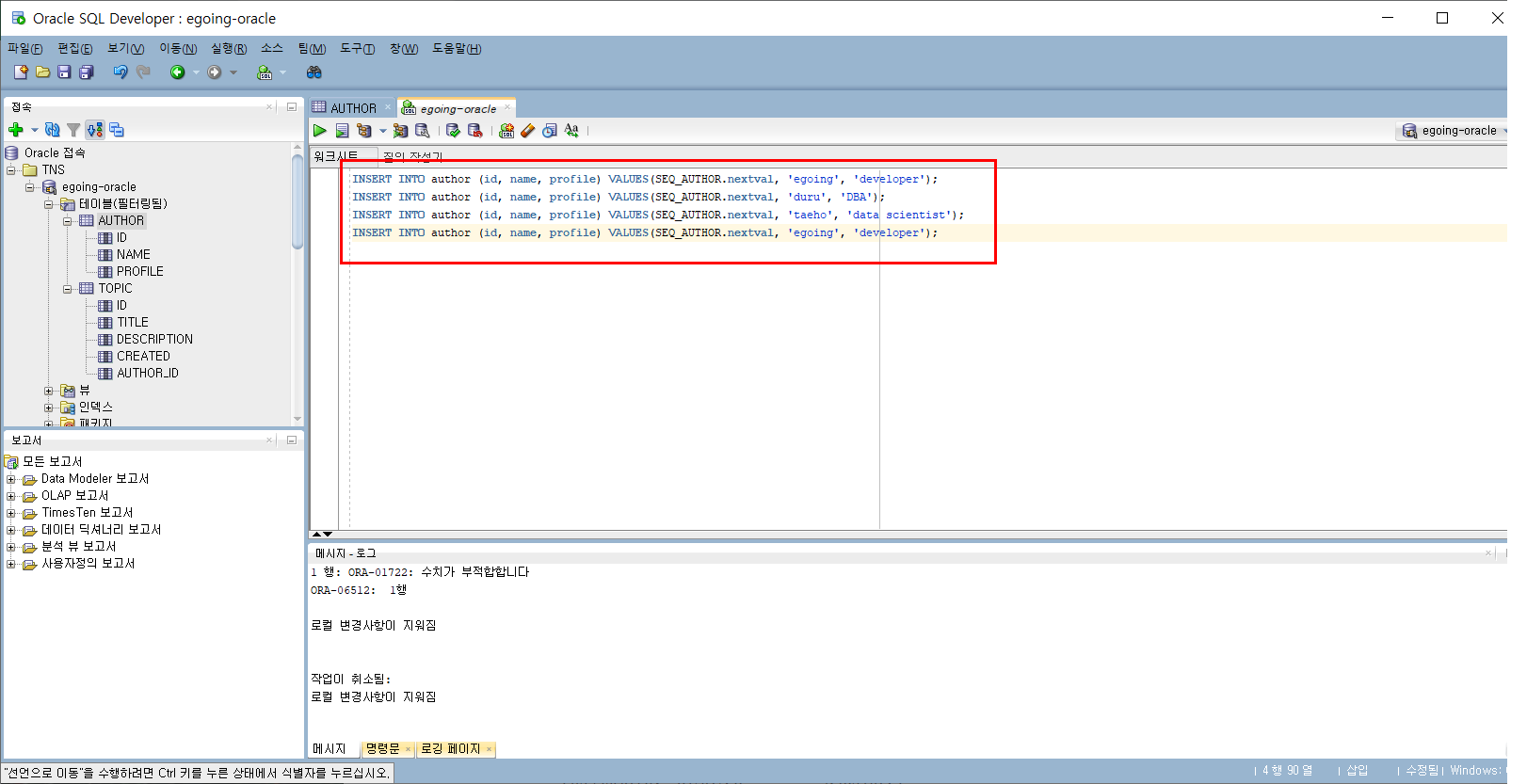The height and width of the screenshot is (784, 1527).
Task: Click the binoculars Find DB Object icon
Action: tap(314, 72)
